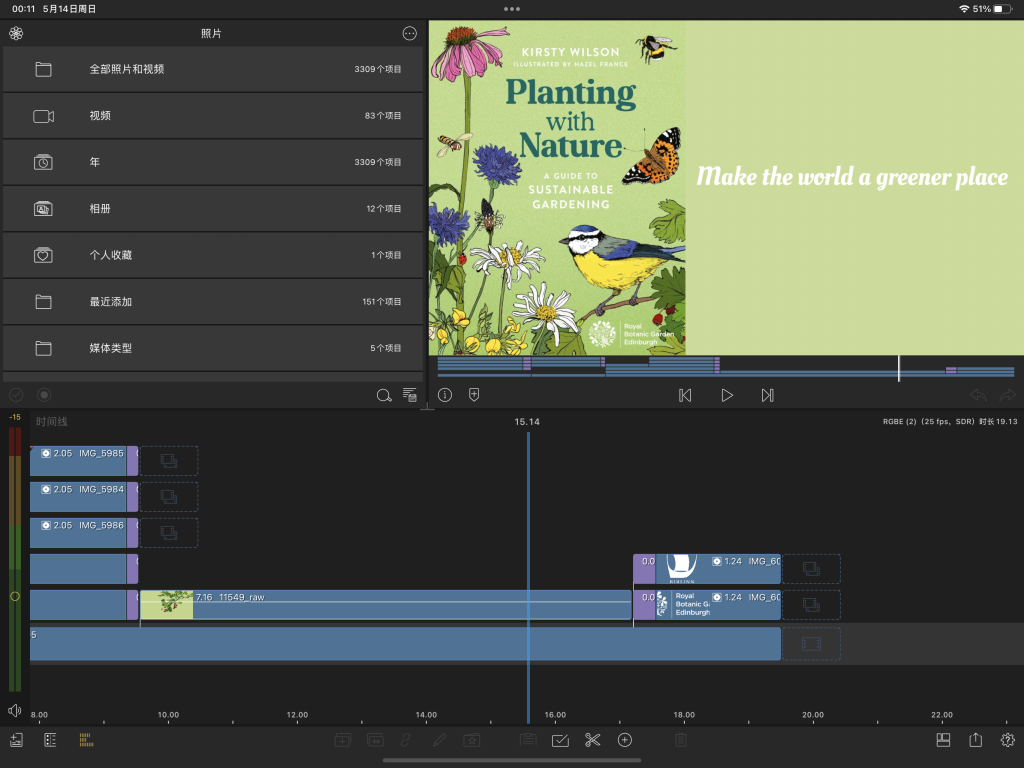Click the empty placeholder after IMG_5985
This screenshot has width=1024, height=768.
click(169, 461)
